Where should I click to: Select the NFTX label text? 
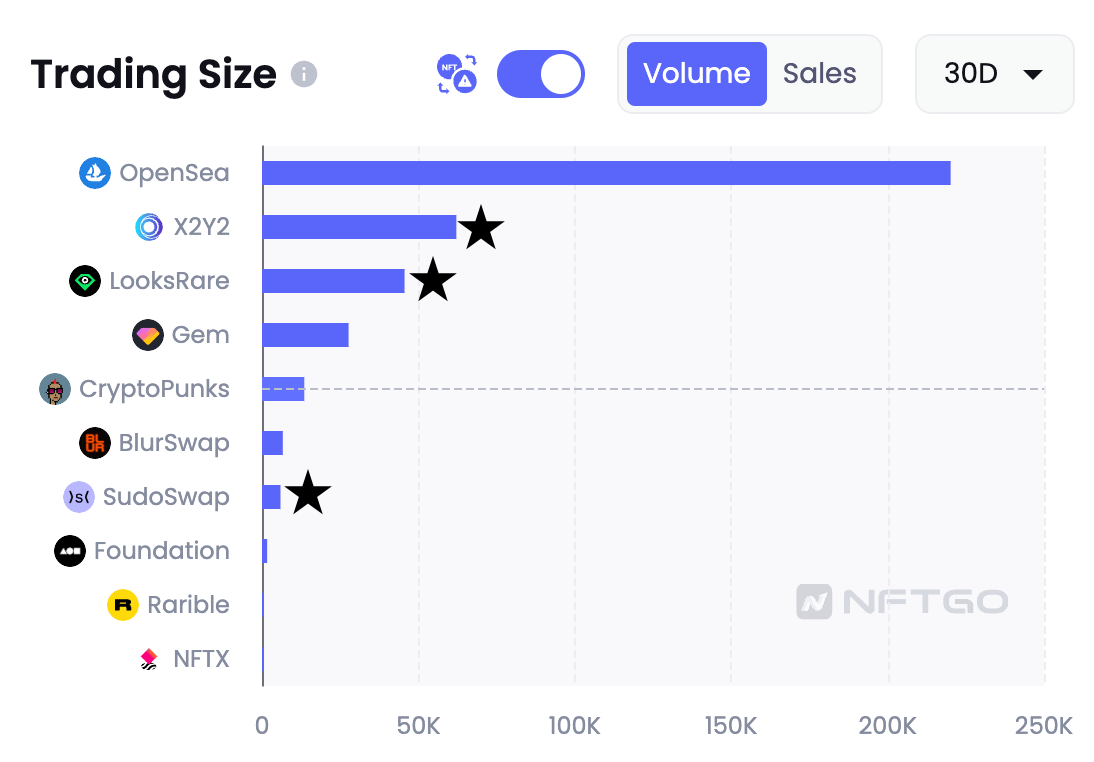[202, 659]
